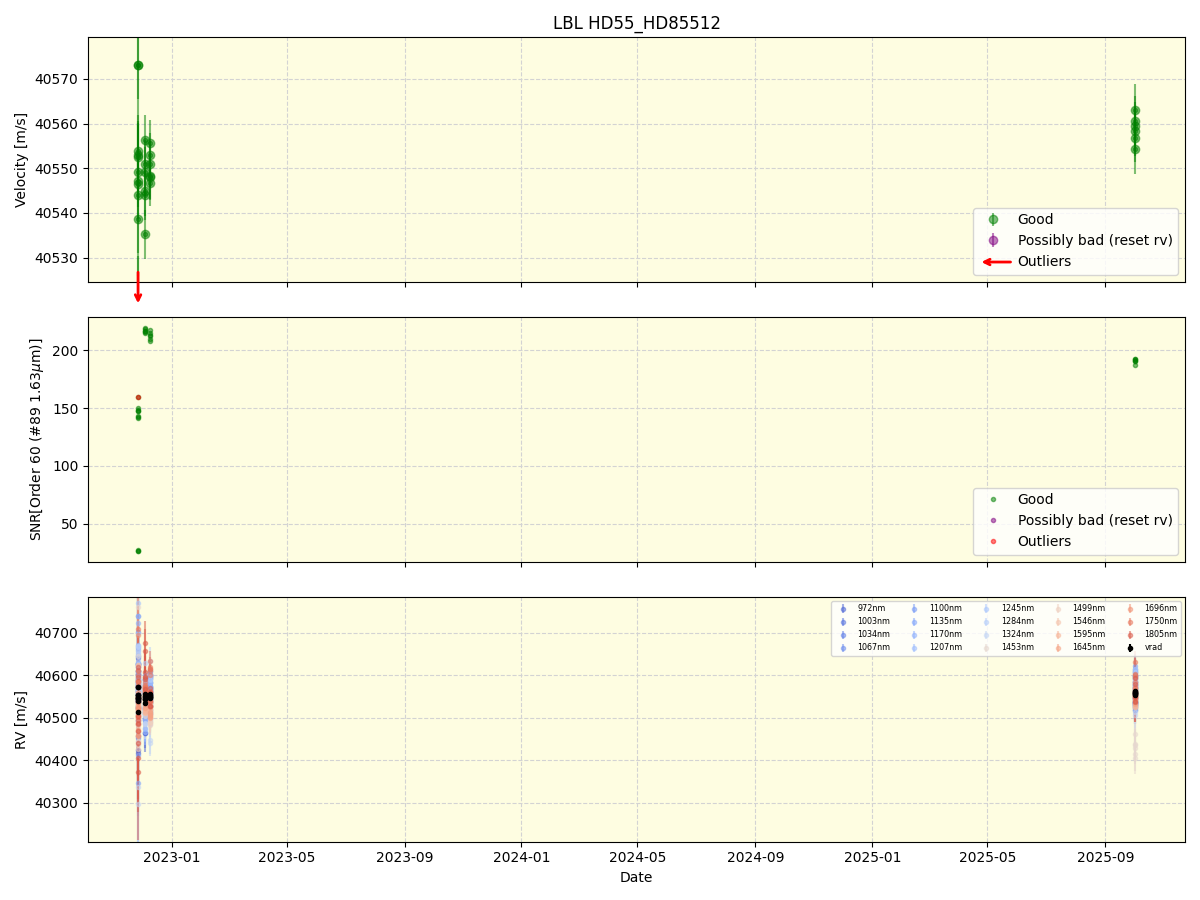This screenshot has width=1200, height=900.
Task: Click the 972nm marker in the wavelength legend
Action: pos(843,609)
